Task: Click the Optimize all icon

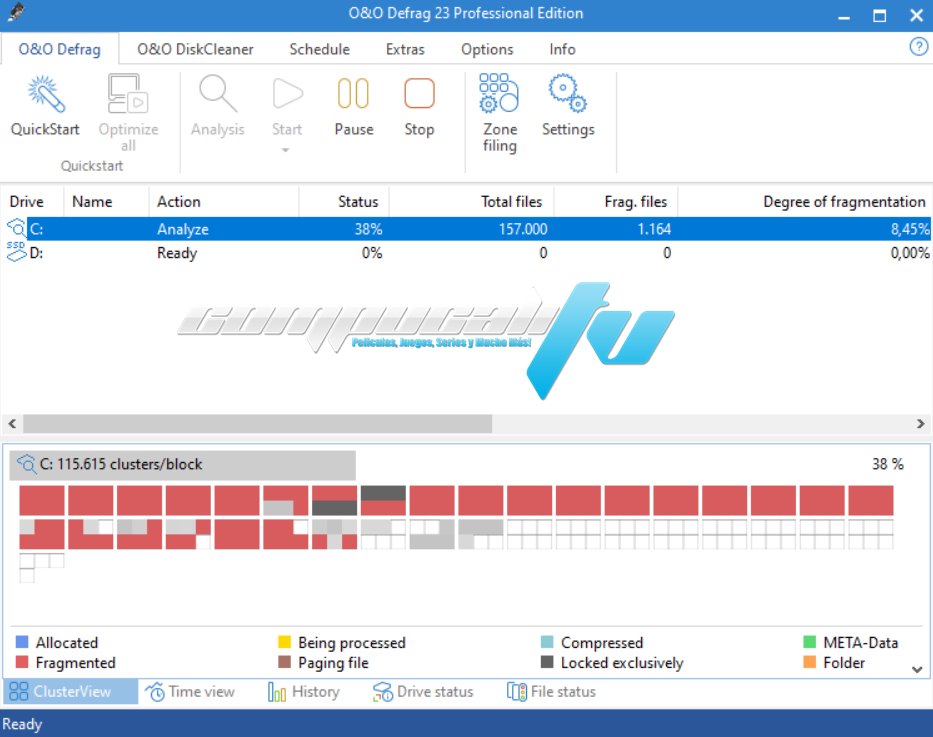Action: click(x=128, y=93)
